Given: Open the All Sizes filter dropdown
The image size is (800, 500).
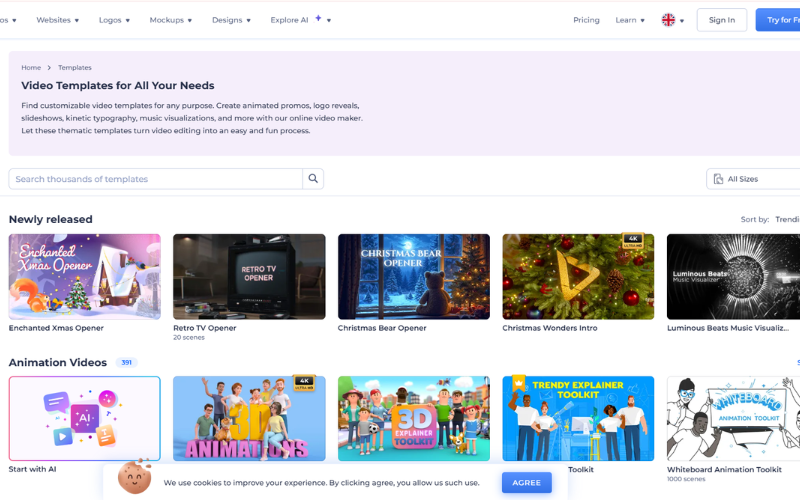Looking at the screenshot, I should click(x=753, y=179).
